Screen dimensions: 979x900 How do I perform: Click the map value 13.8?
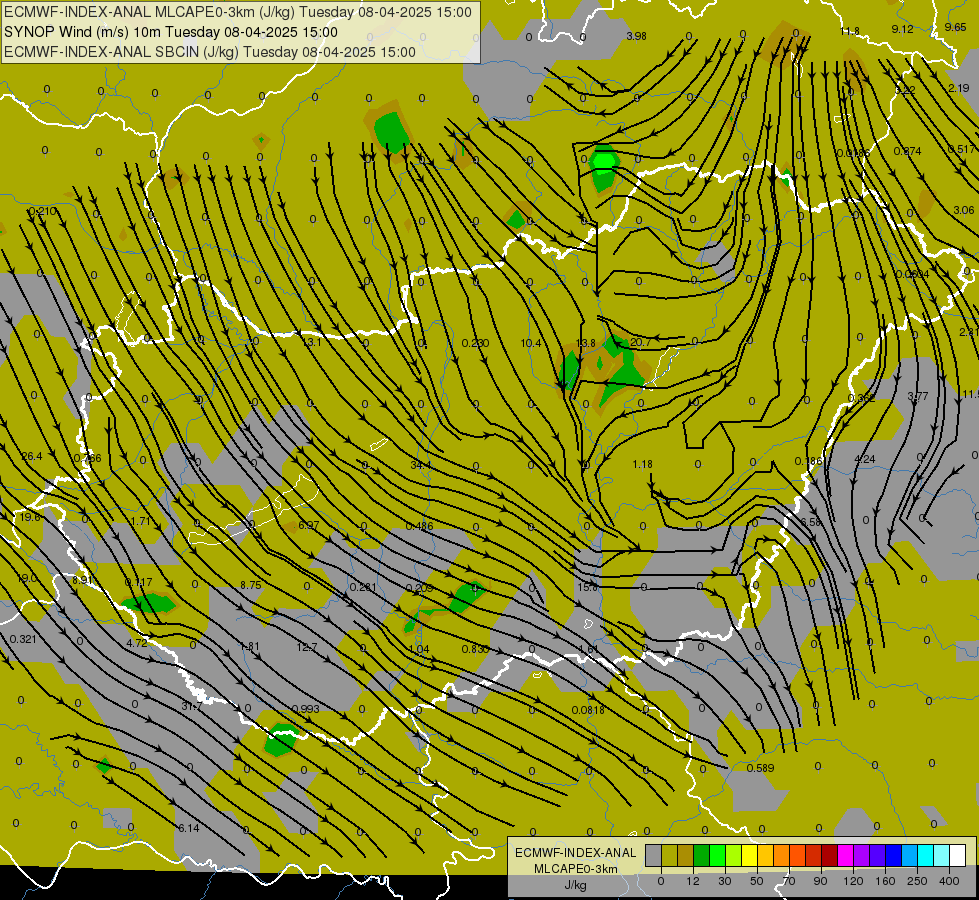click(x=585, y=343)
